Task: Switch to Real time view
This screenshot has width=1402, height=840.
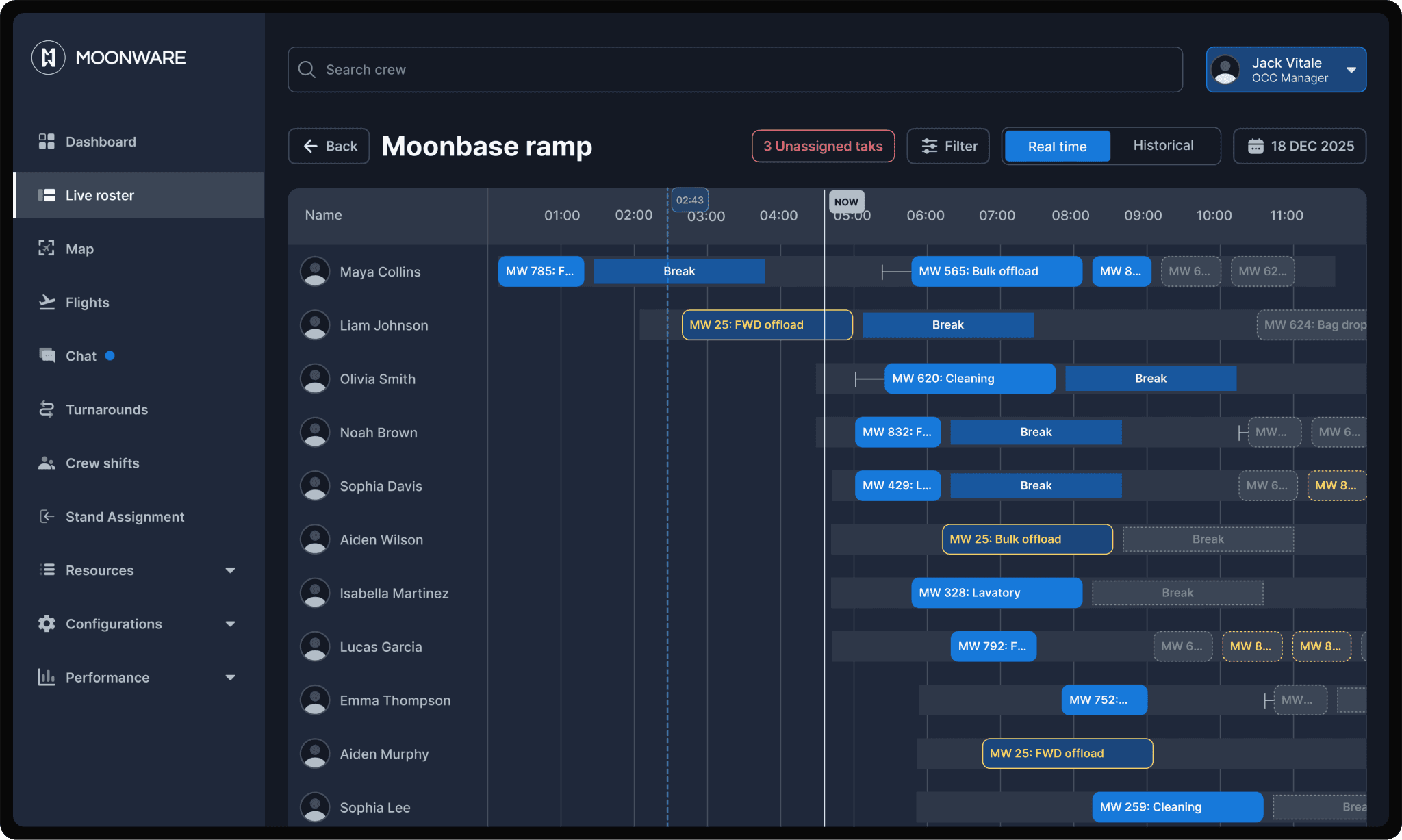Action: pyautogui.click(x=1057, y=147)
